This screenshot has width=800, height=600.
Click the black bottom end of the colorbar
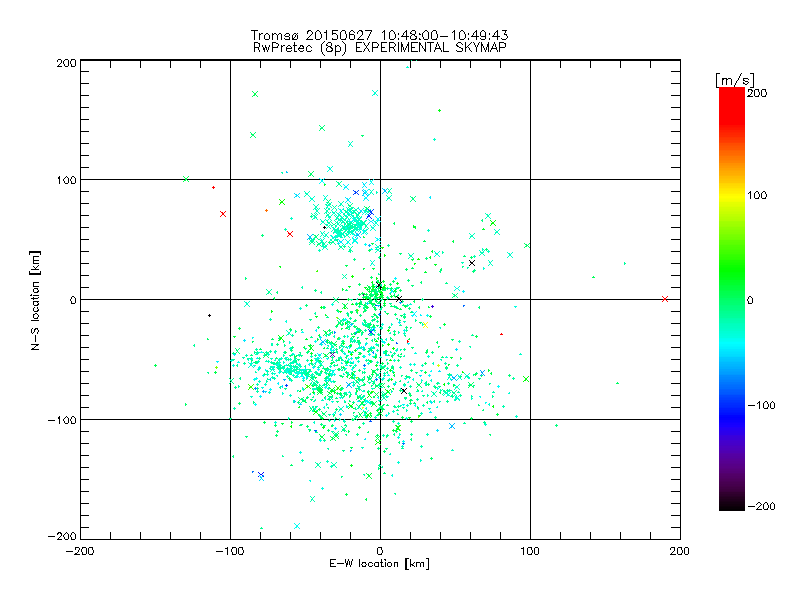(732, 503)
